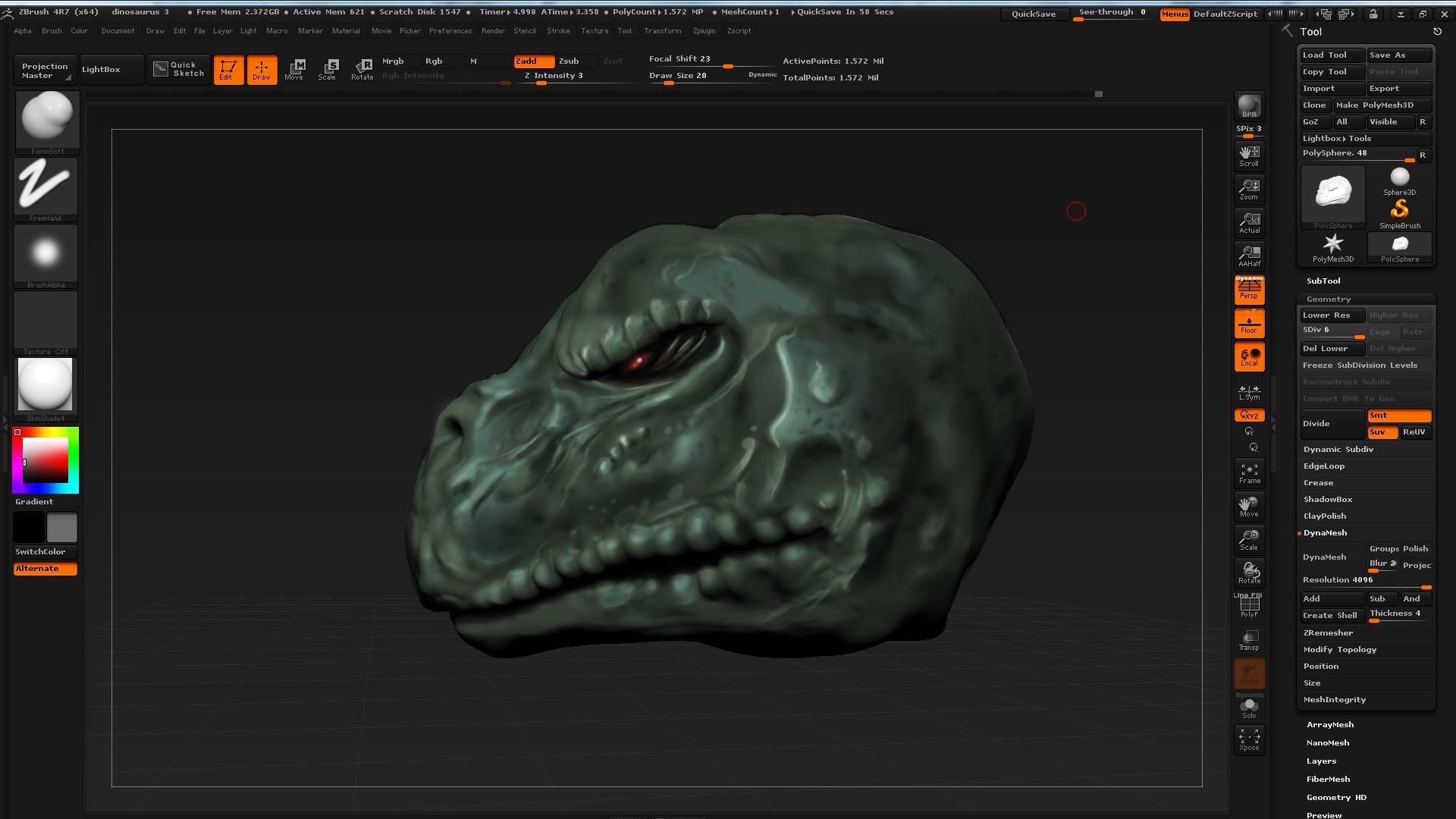Expand the Dynamic Subdiv section
Image resolution: width=1456 pixels, height=819 pixels.
pyautogui.click(x=1338, y=449)
